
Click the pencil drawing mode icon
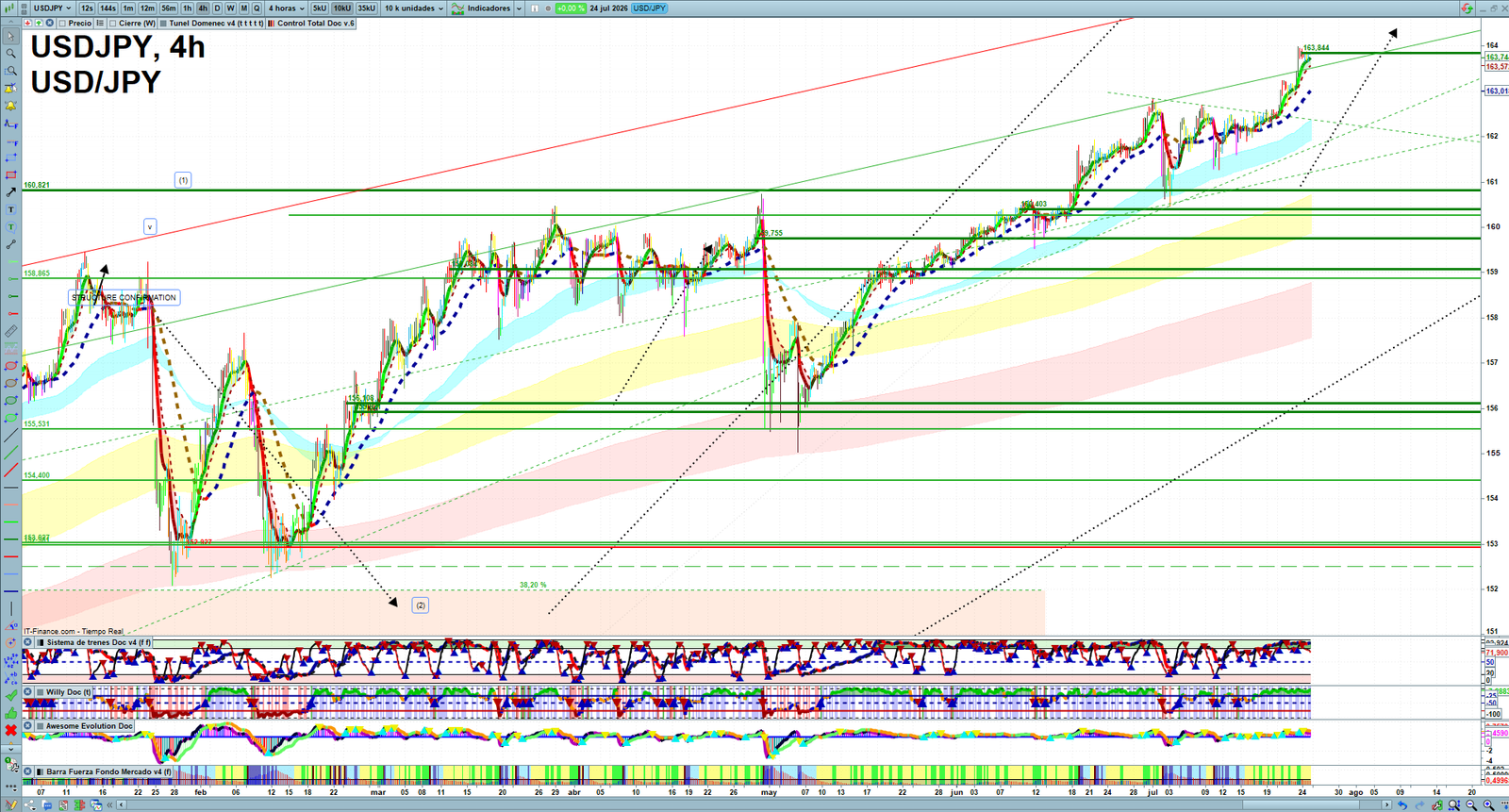point(10,804)
